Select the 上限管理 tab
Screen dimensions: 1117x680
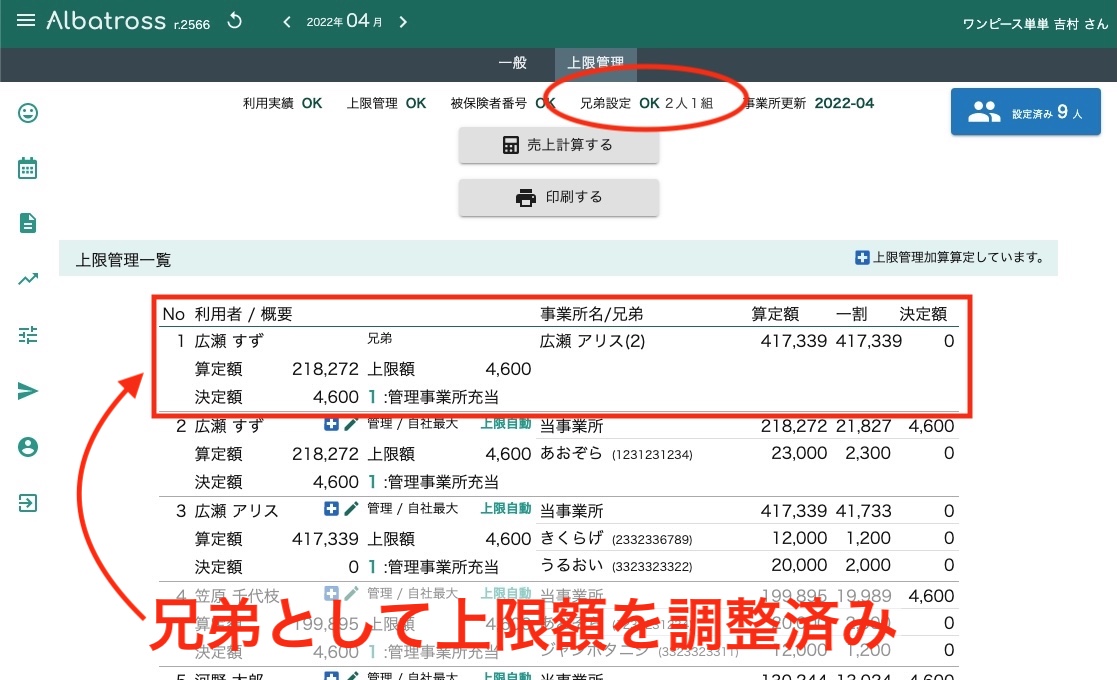[595, 62]
